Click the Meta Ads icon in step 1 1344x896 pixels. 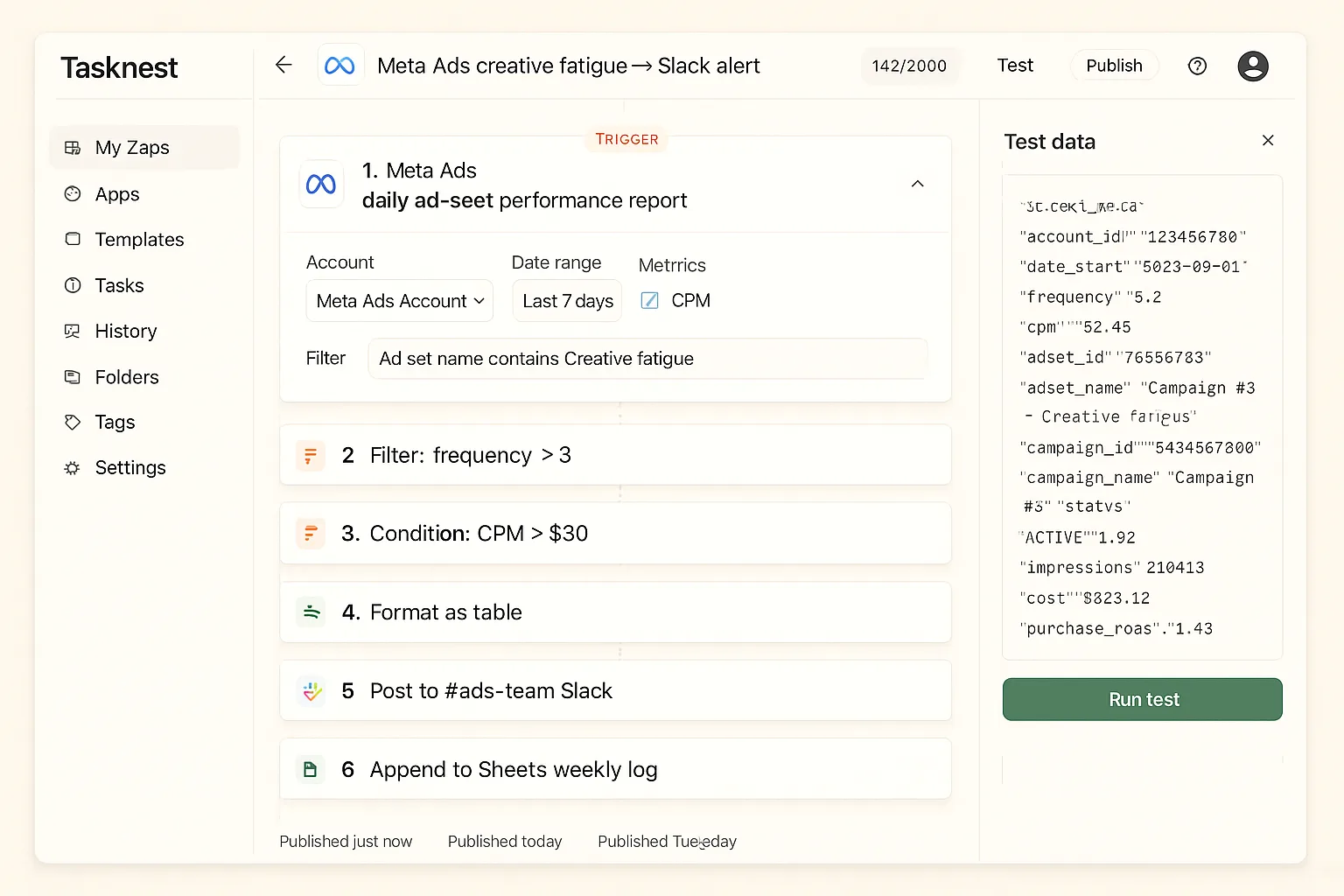(321, 184)
